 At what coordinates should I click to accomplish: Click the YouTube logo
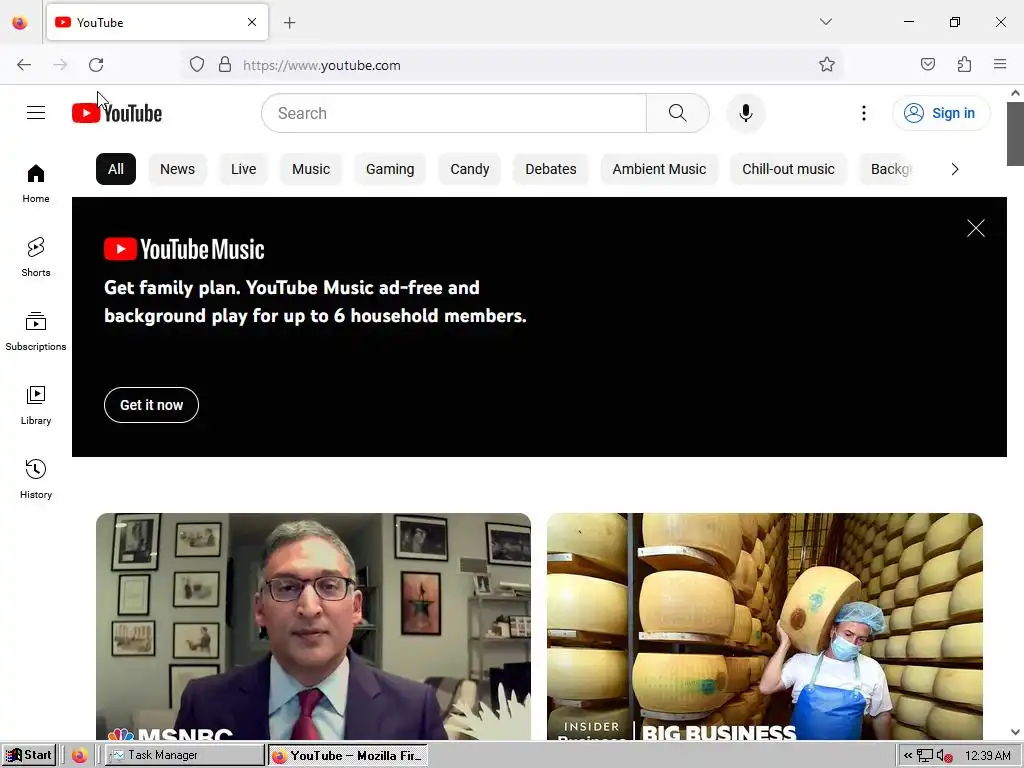click(117, 113)
